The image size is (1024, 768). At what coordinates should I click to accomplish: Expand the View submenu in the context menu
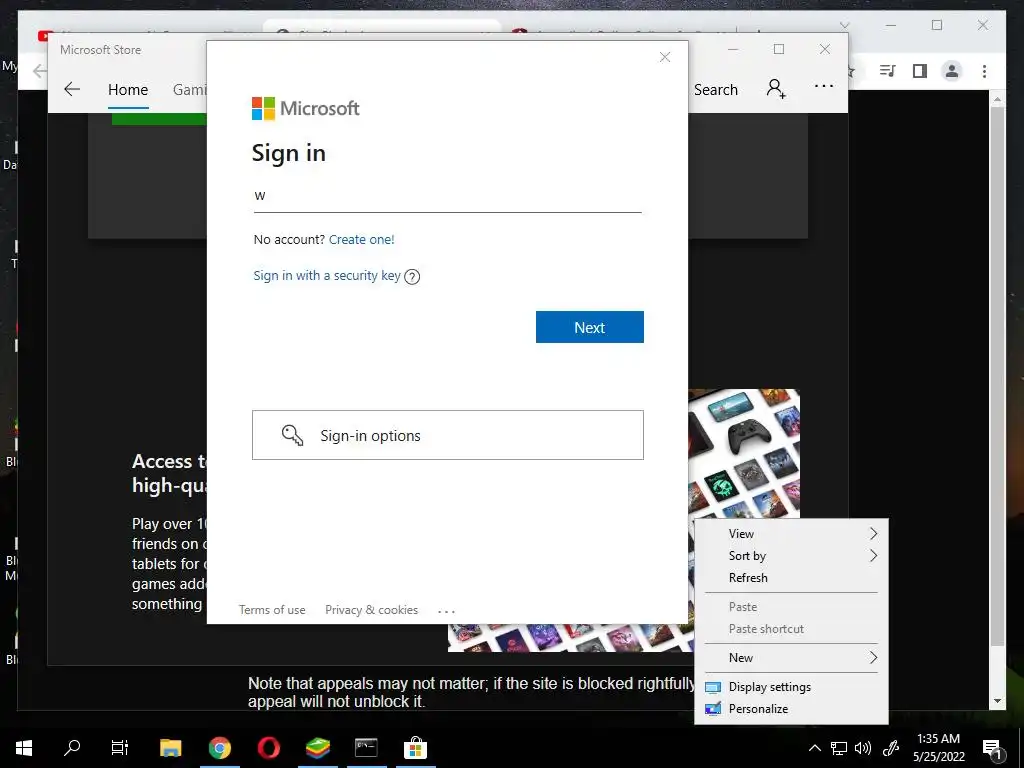tap(791, 534)
